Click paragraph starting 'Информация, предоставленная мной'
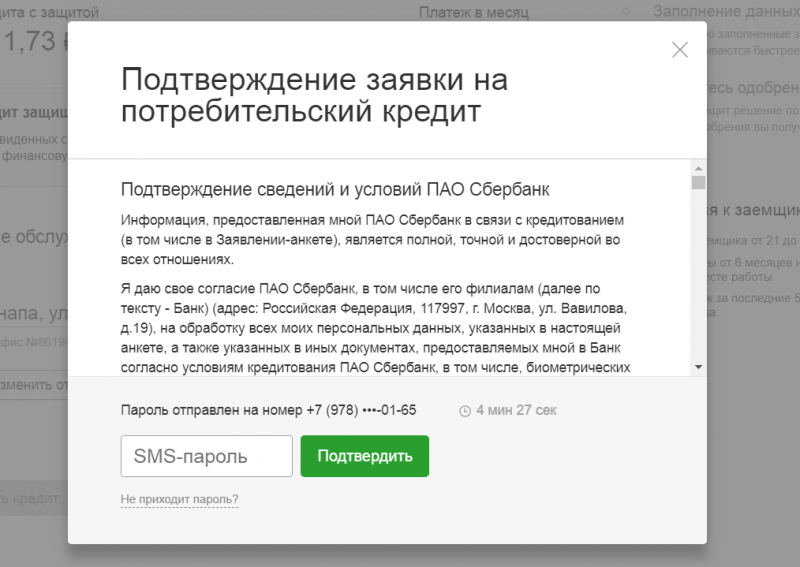 (x=372, y=239)
